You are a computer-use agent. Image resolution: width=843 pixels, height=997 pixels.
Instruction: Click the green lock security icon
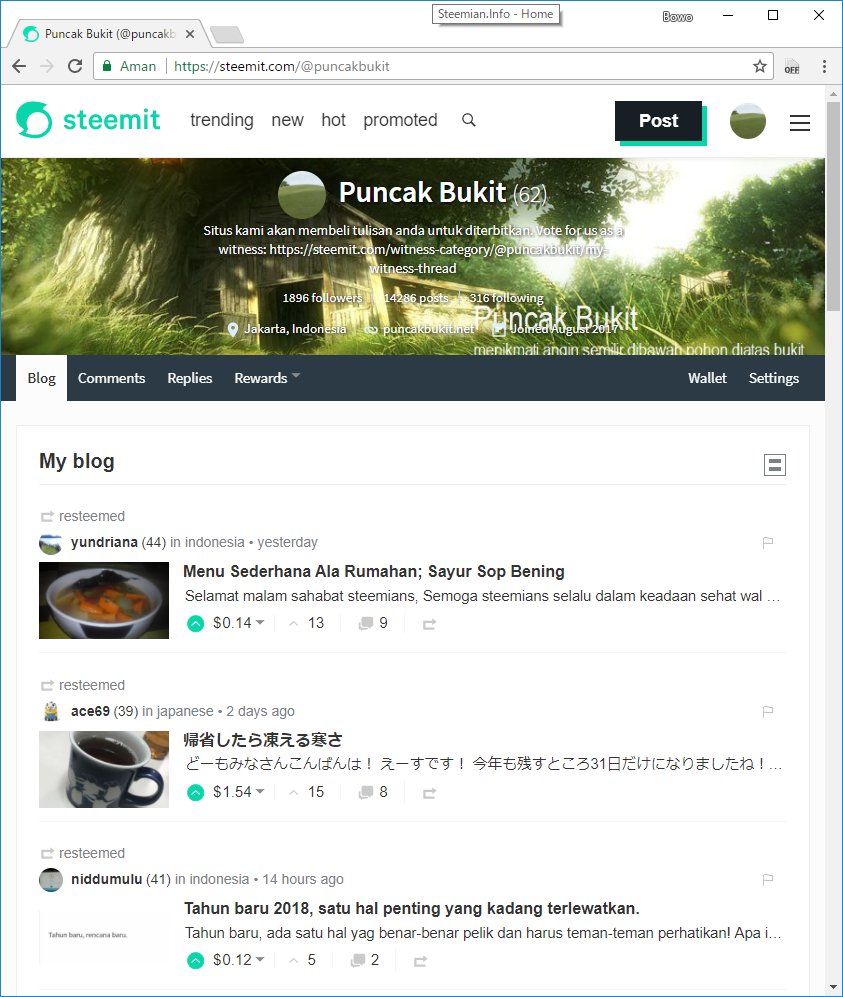(x=107, y=65)
